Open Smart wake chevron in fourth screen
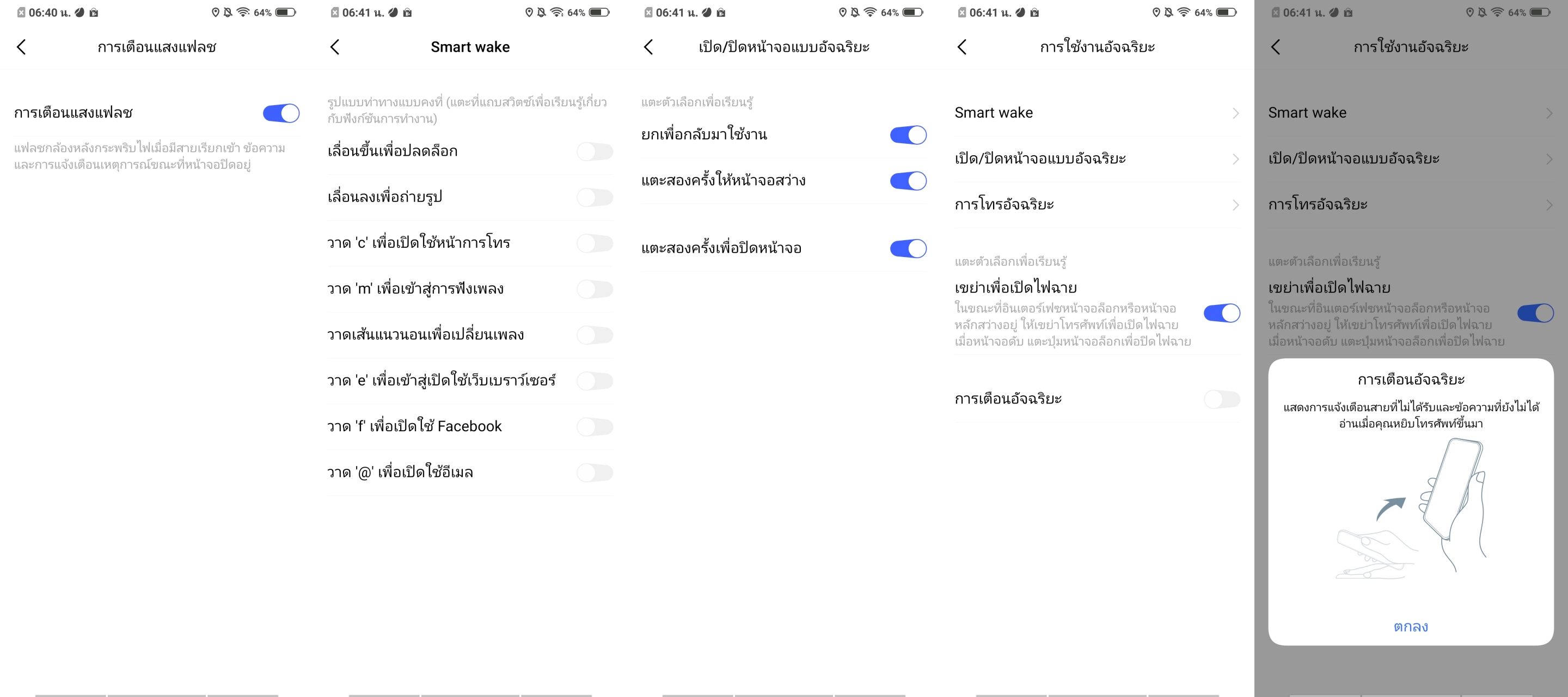 [x=1235, y=113]
